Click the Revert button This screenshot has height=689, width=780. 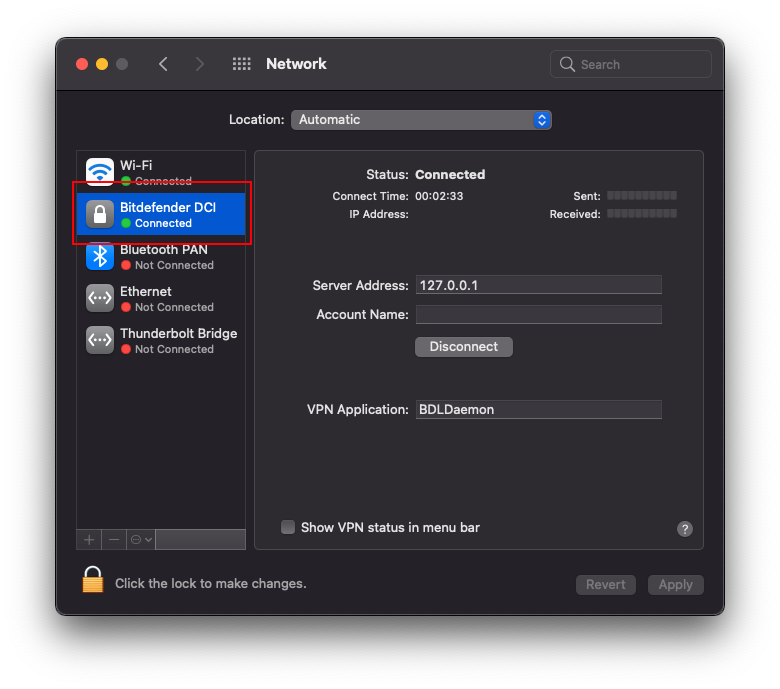(x=606, y=585)
